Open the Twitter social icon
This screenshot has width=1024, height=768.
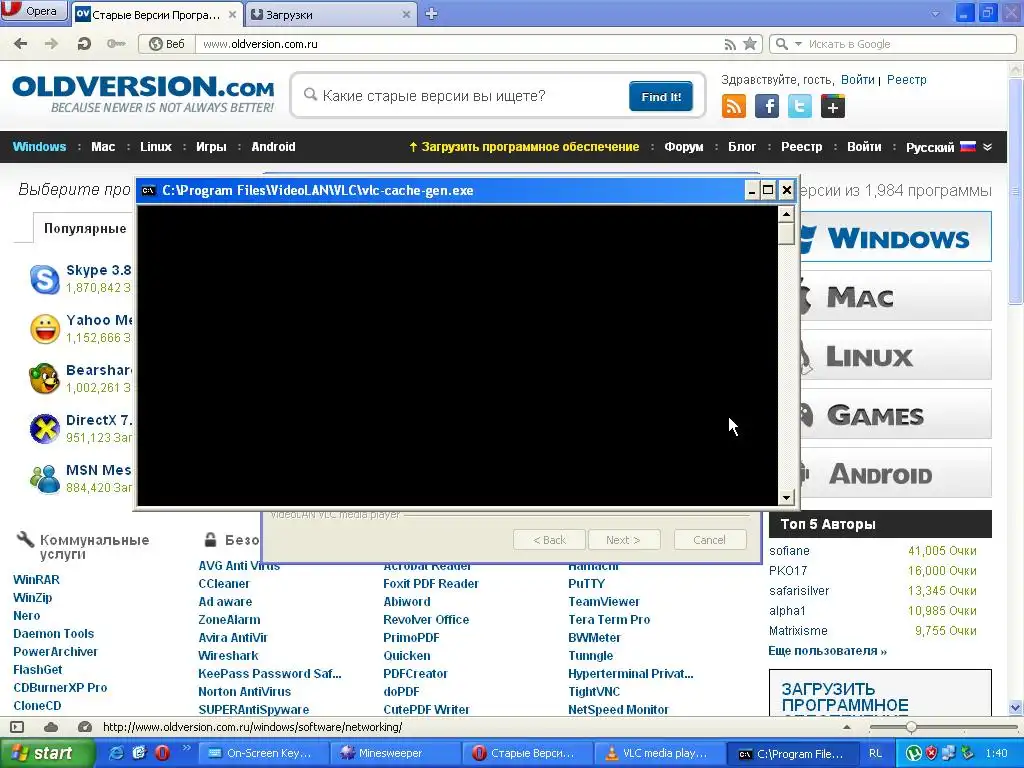coord(800,106)
